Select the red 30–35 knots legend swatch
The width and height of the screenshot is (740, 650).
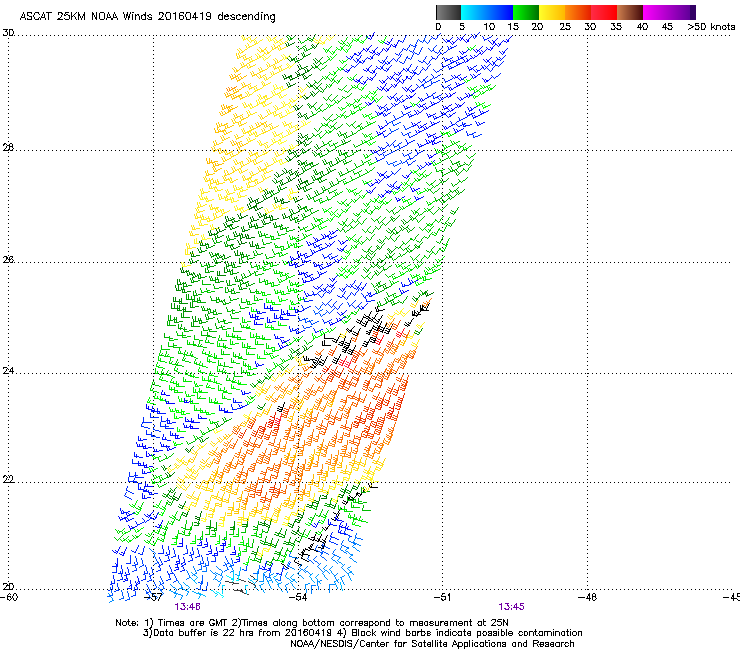(x=604, y=12)
